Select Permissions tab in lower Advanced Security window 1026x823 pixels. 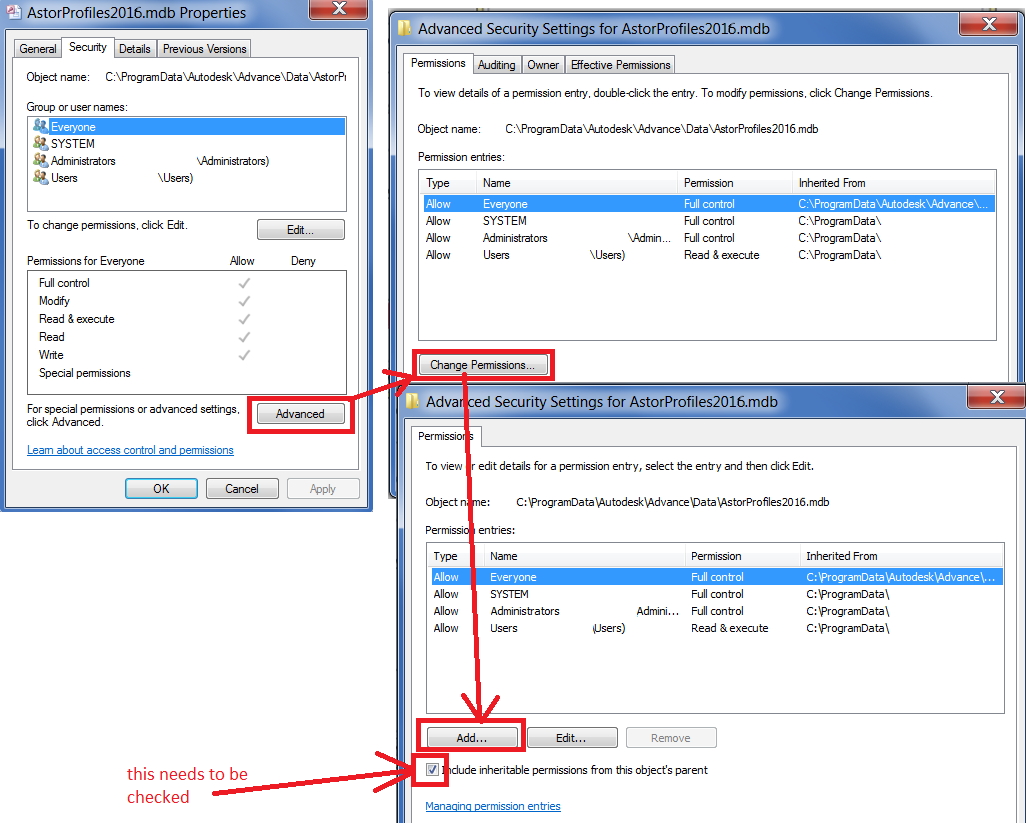click(446, 436)
